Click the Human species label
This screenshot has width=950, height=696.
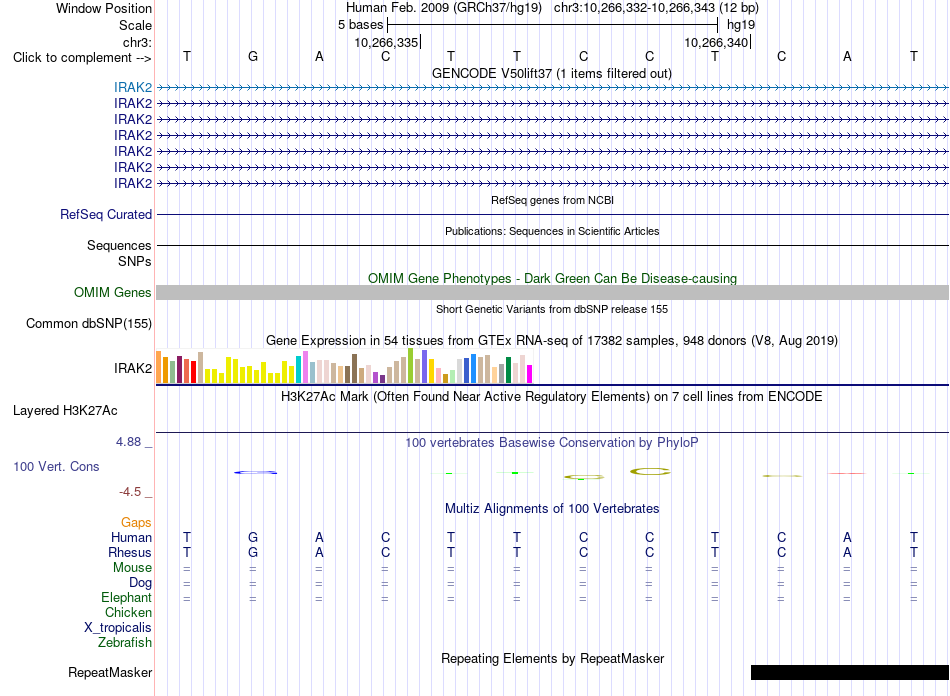tap(131, 537)
